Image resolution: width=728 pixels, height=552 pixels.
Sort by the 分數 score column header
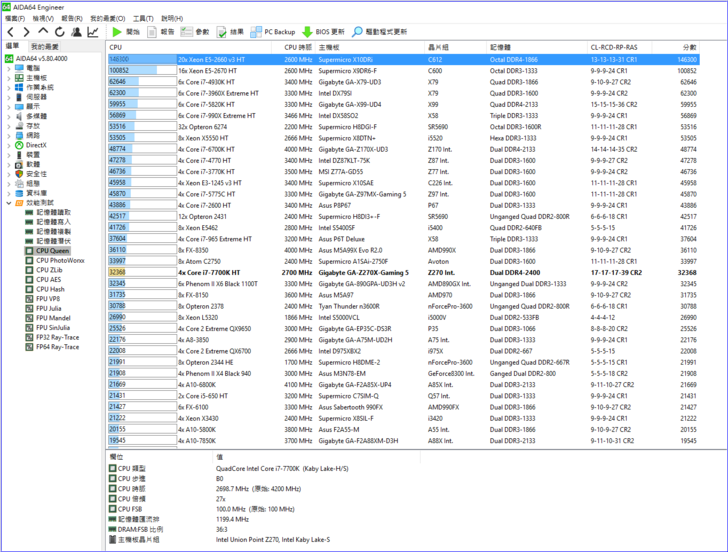coord(689,47)
